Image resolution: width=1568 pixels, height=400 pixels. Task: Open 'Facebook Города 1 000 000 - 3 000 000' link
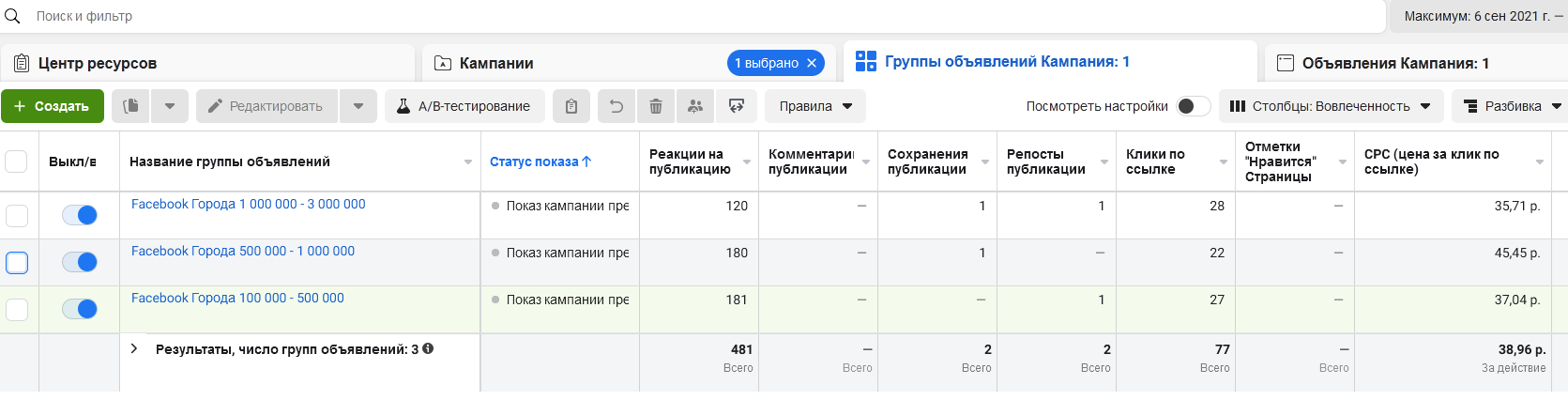pos(249,204)
